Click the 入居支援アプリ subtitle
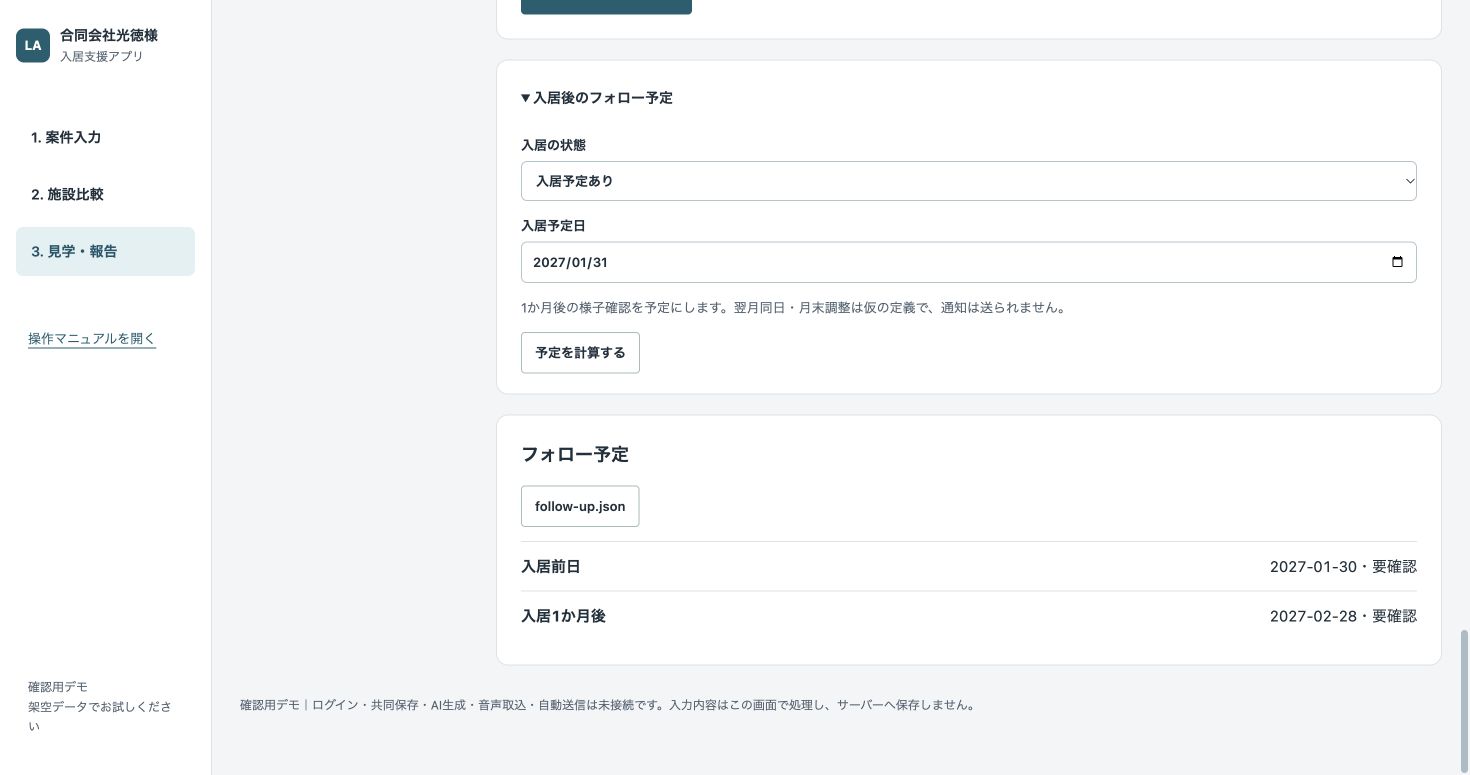Viewport: 1470px width, 775px height. 101,56
